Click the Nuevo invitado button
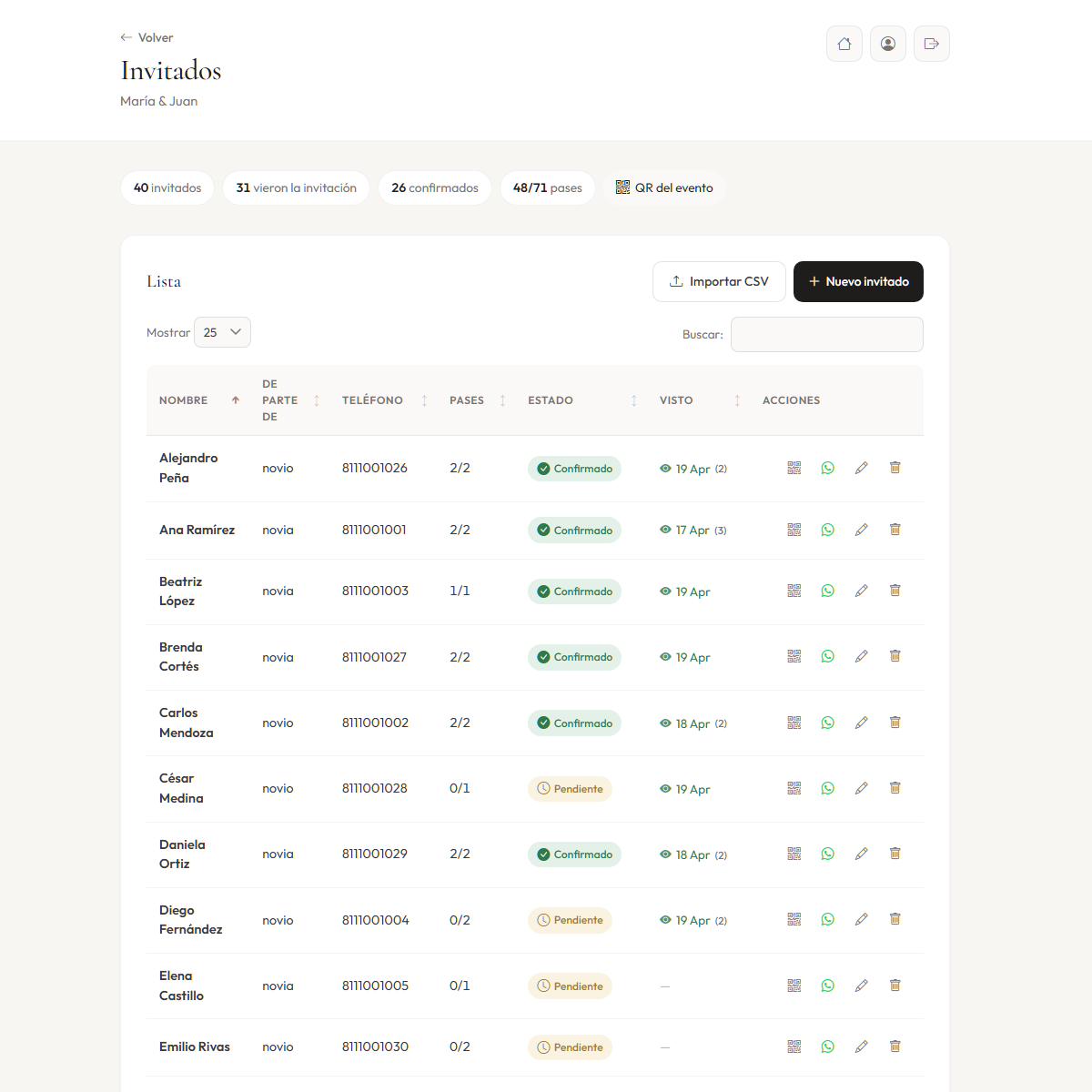This screenshot has width=1092, height=1092. pyautogui.click(x=858, y=281)
